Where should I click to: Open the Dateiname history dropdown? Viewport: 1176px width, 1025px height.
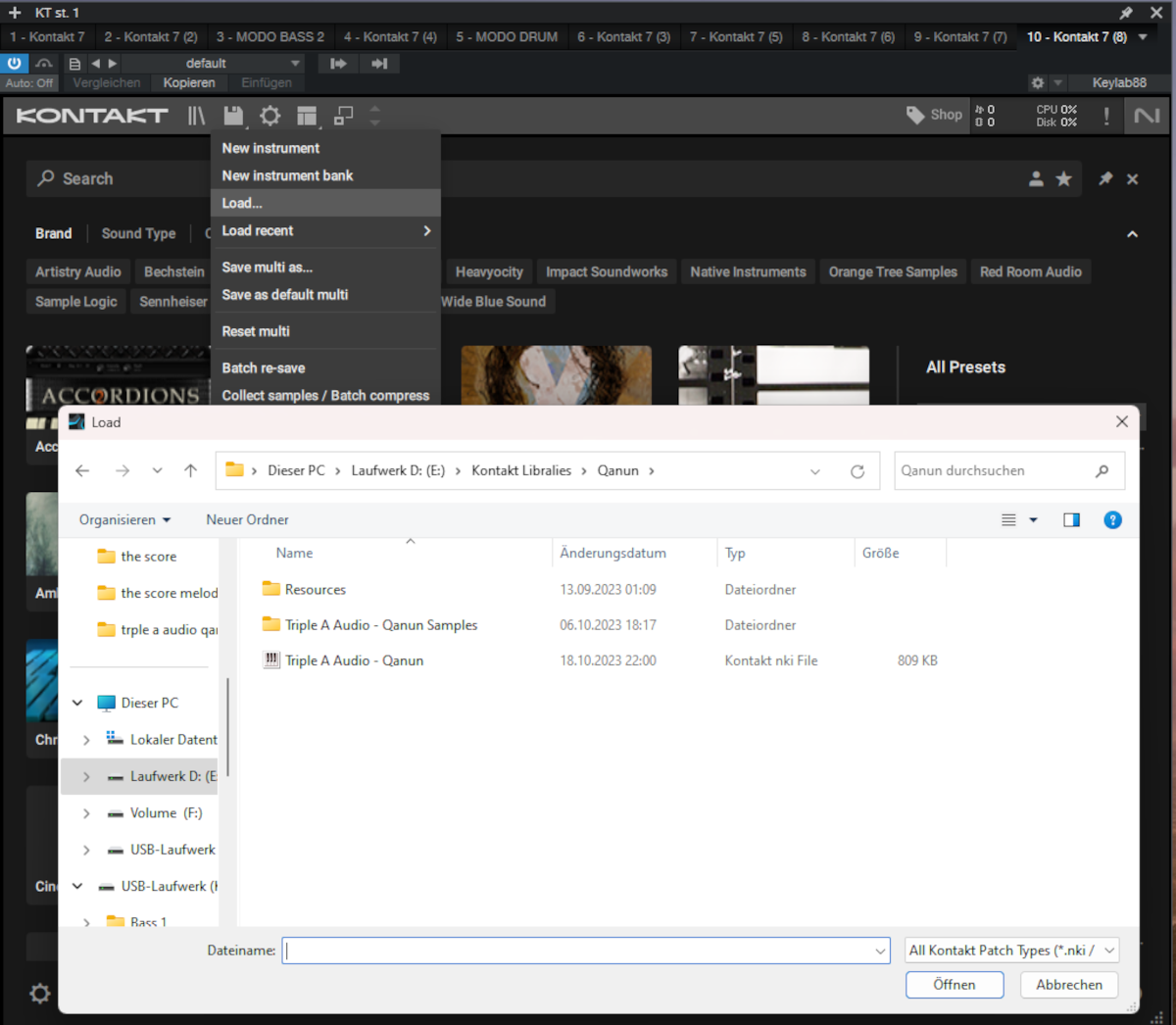click(879, 951)
